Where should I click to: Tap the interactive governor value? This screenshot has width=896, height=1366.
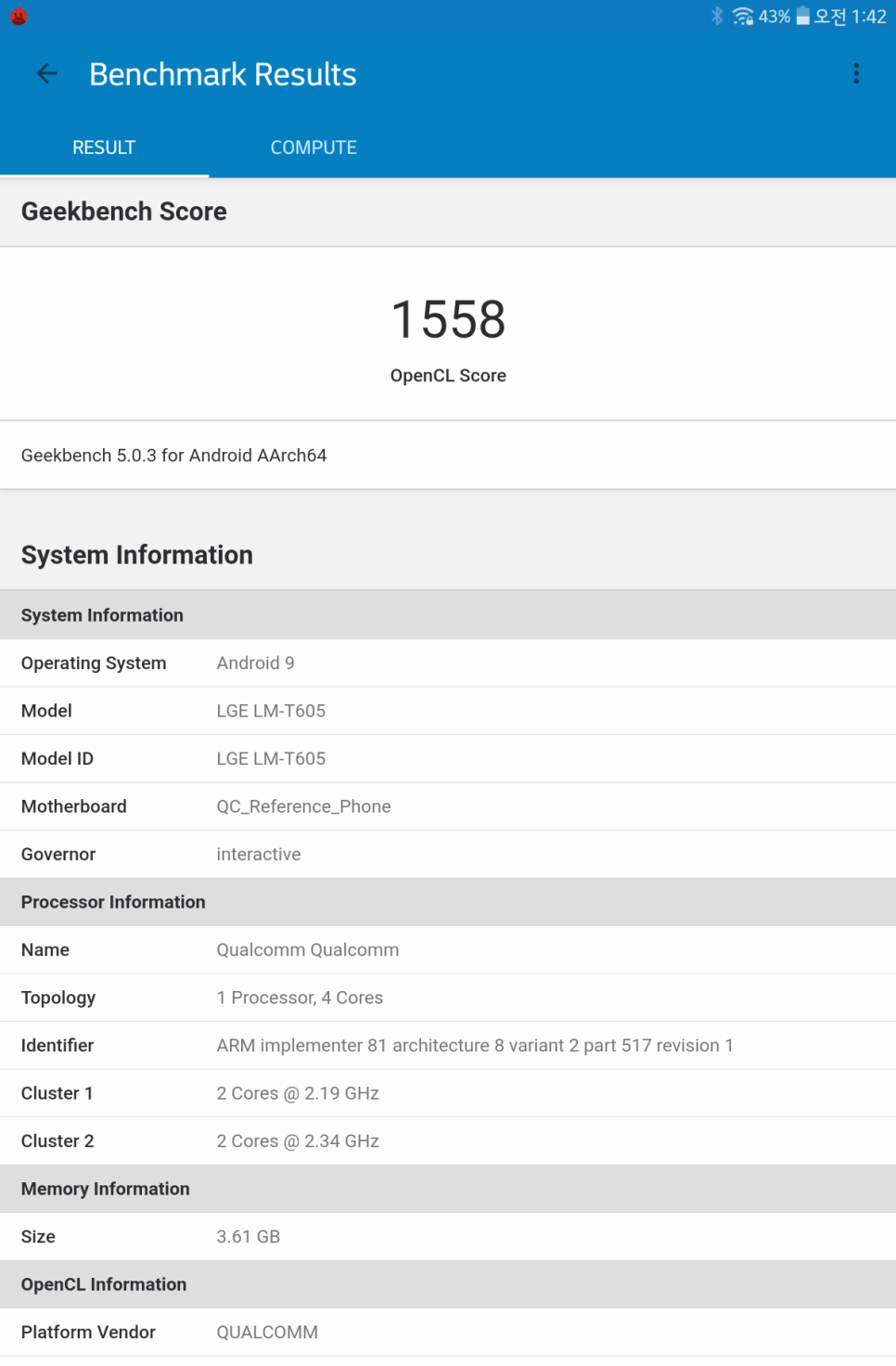(x=259, y=855)
